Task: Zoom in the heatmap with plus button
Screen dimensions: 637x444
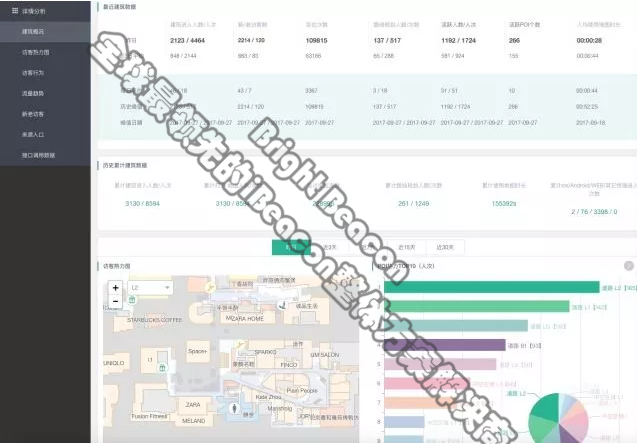Action: (115, 288)
